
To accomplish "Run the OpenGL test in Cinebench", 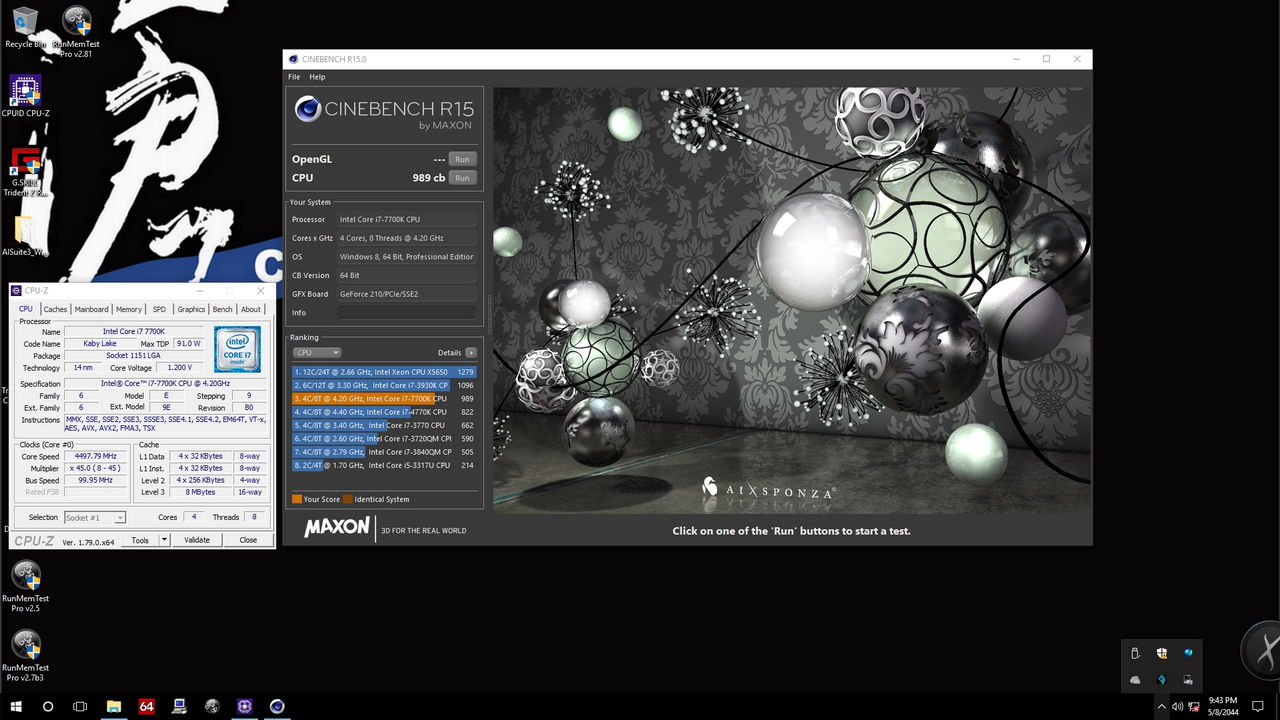I will 462,159.
